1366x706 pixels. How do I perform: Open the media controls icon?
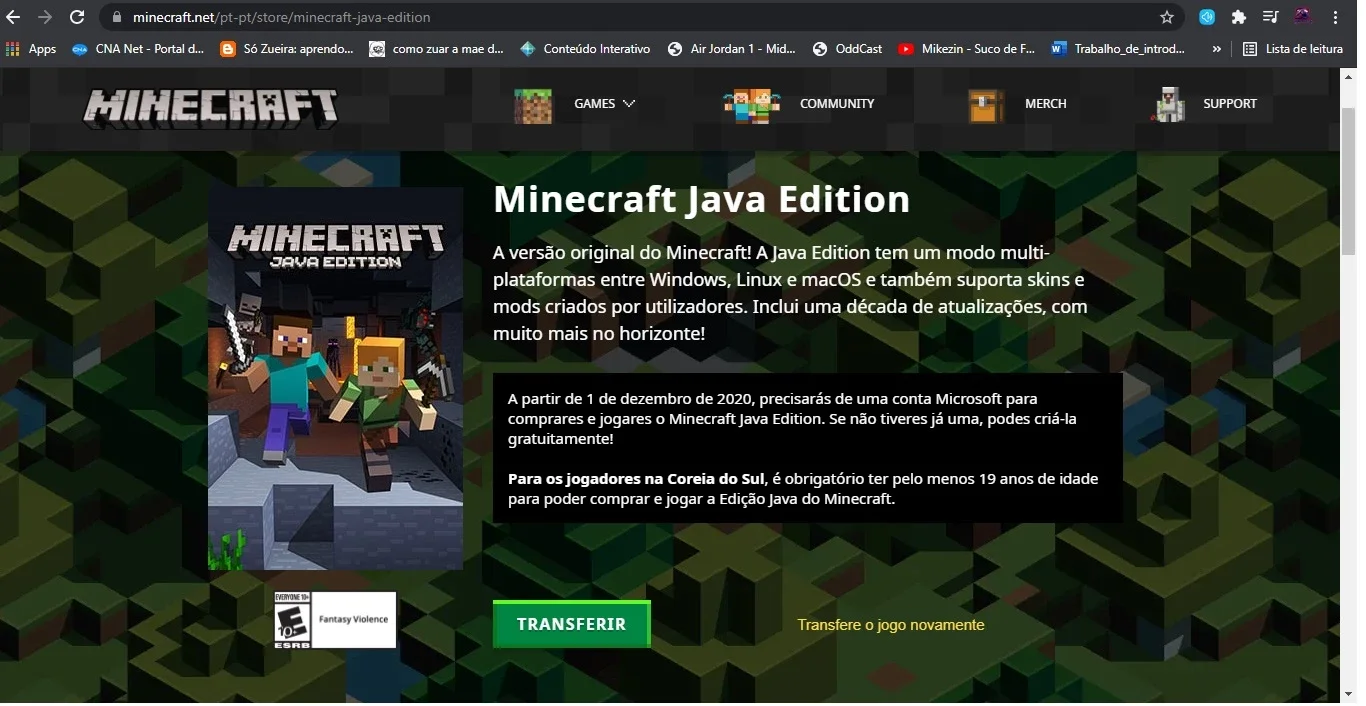pos(1270,17)
